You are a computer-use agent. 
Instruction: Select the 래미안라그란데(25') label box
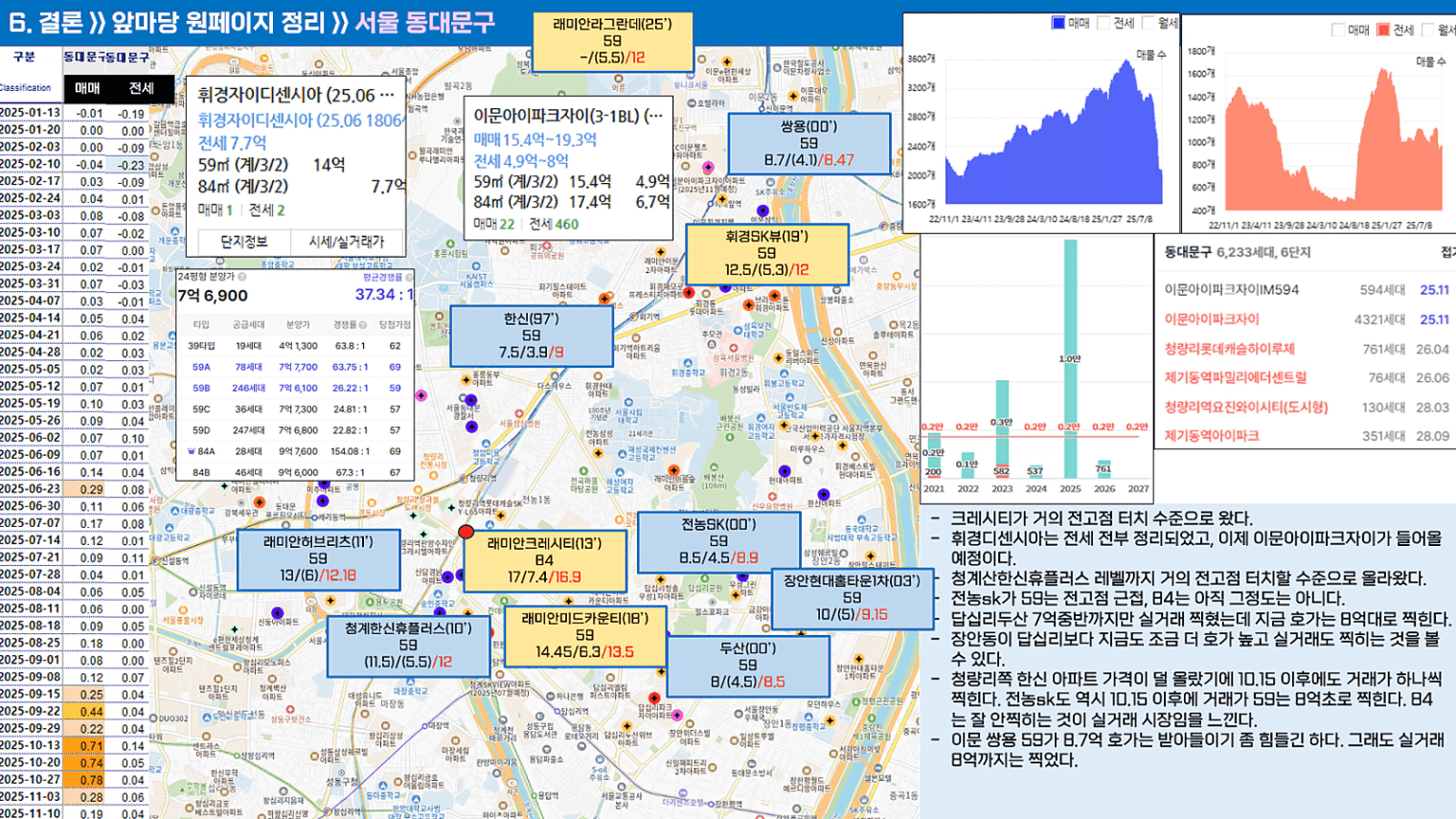[x=612, y=40]
